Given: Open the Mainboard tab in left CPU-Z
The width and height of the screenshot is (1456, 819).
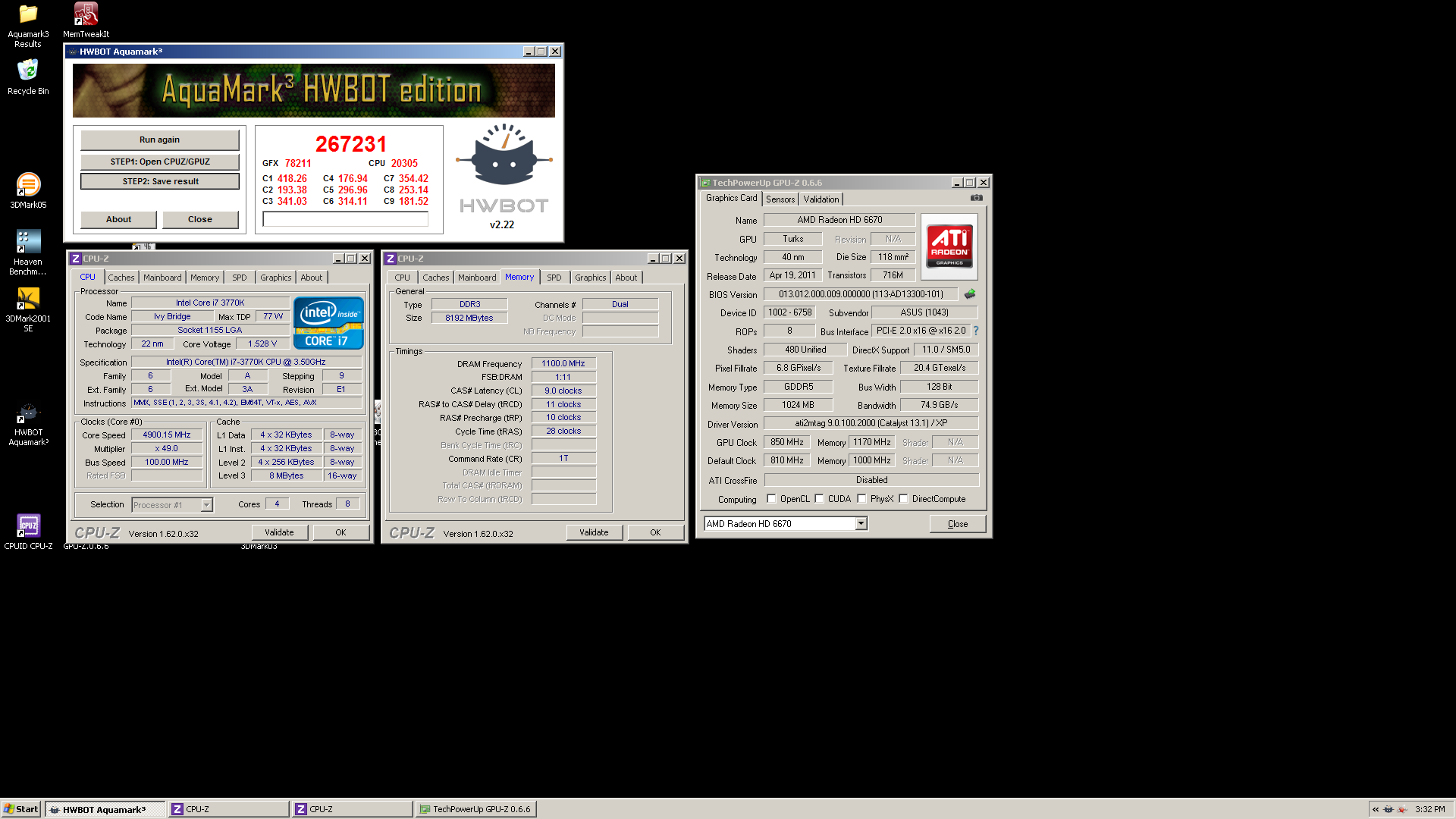Looking at the screenshot, I should click(x=162, y=278).
